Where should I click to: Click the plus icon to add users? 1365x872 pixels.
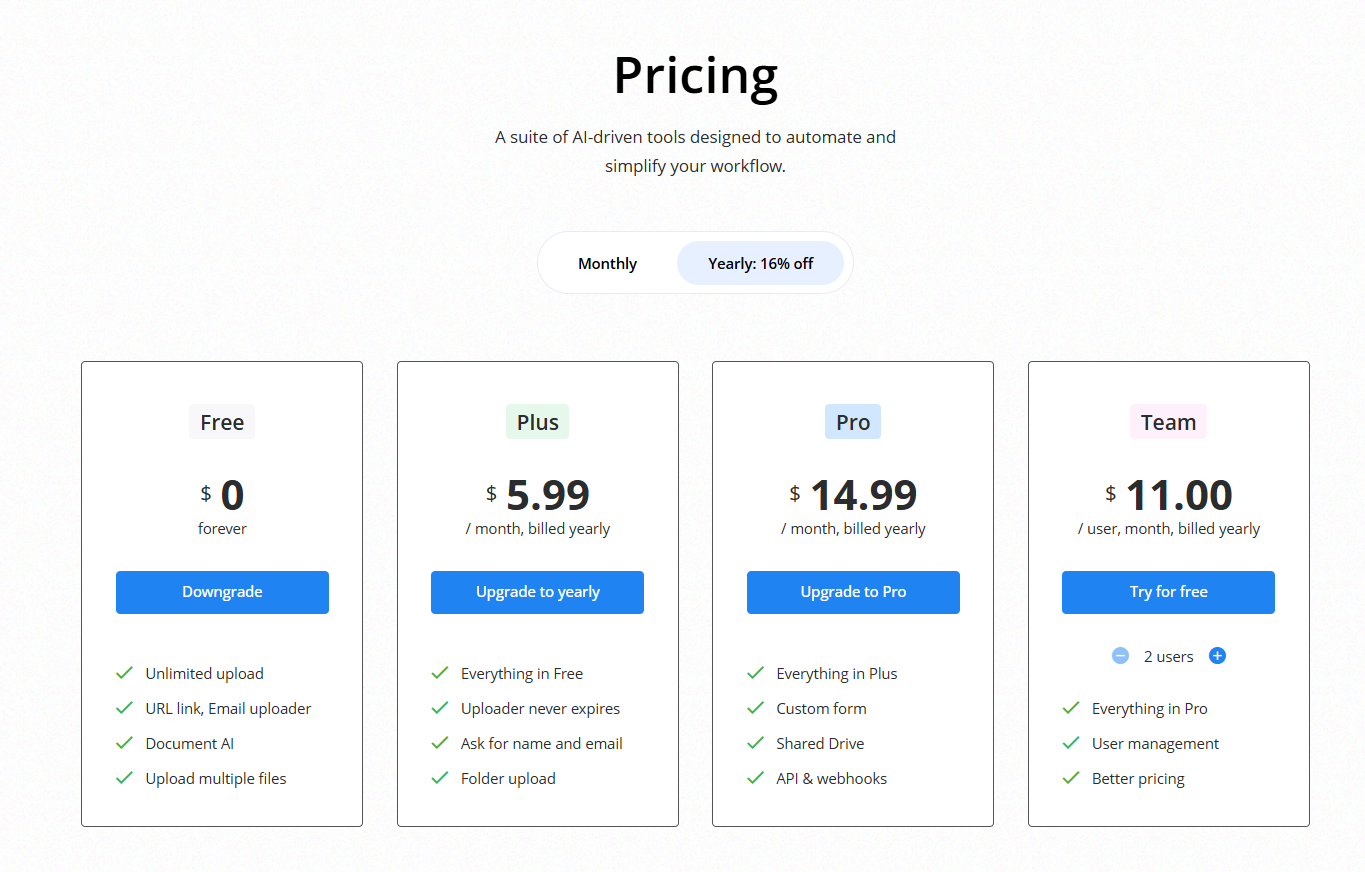point(1217,656)
